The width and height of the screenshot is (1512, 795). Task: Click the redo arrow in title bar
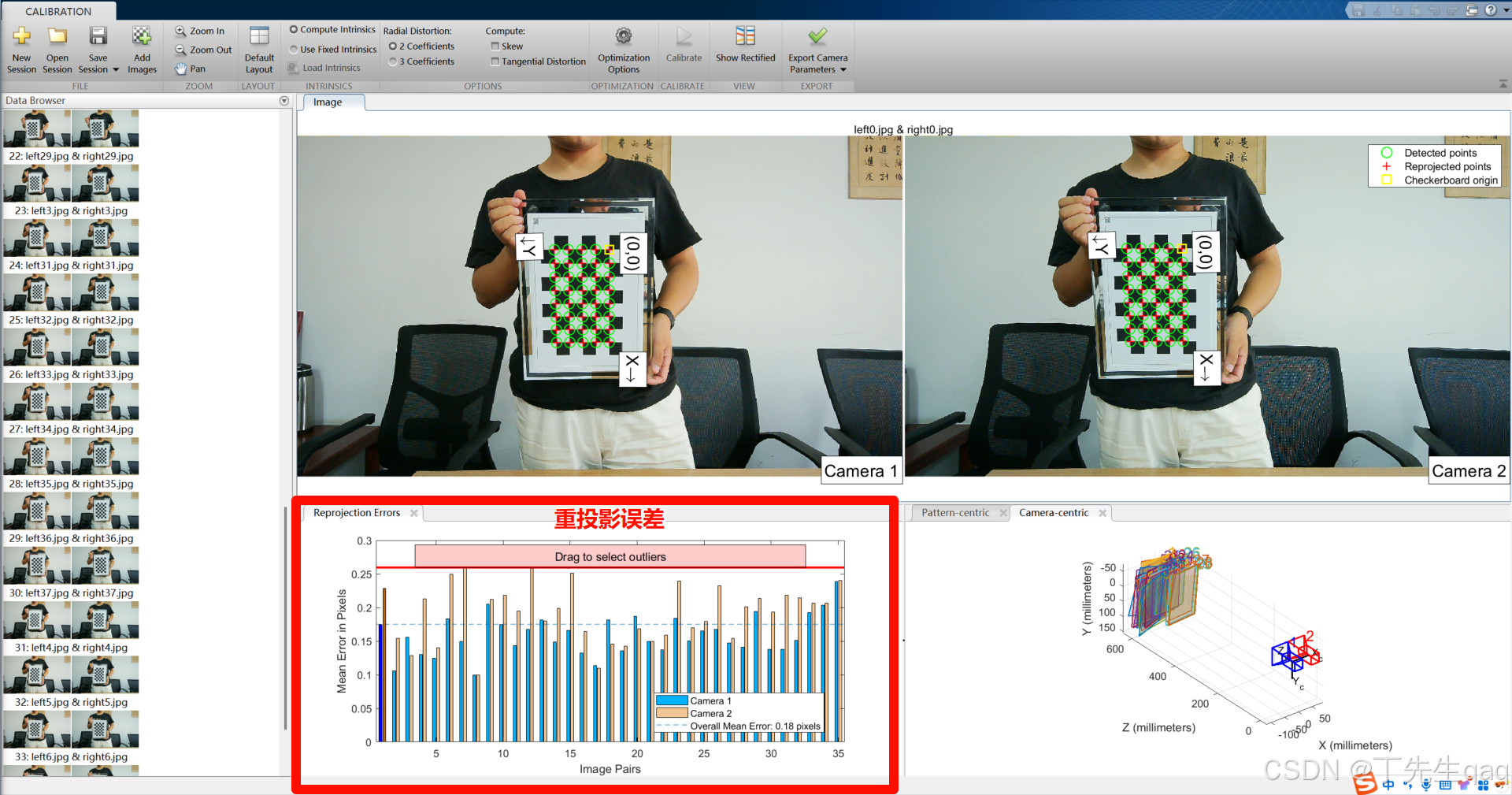coord(1453,10)
